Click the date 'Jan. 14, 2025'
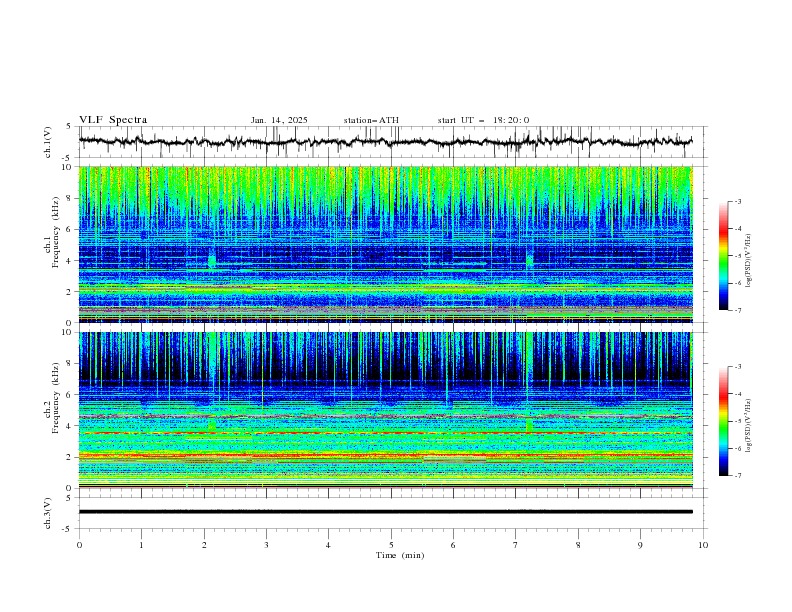 279,120
